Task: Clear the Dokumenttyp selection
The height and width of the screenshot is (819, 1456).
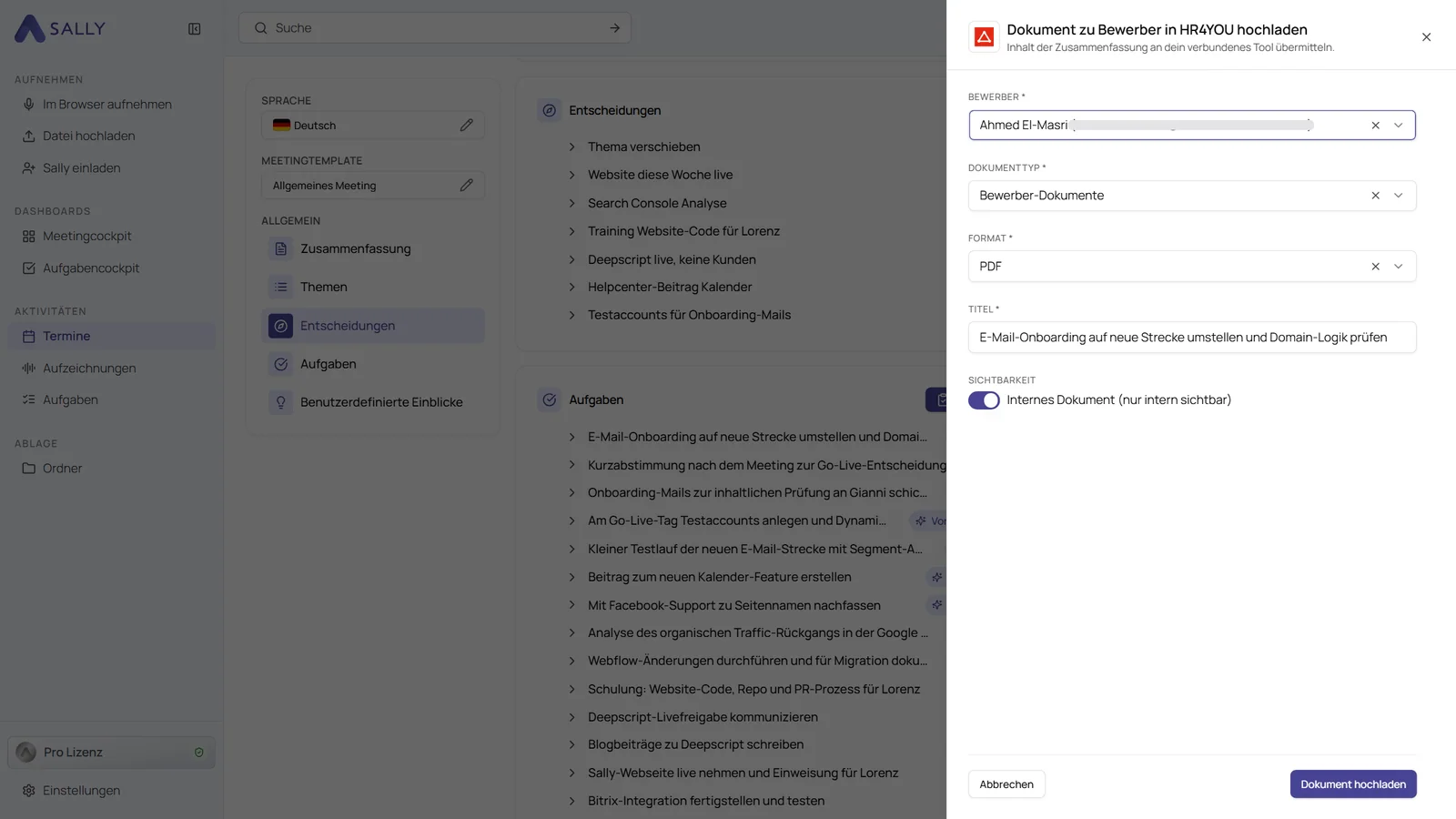Action: 1375,196
